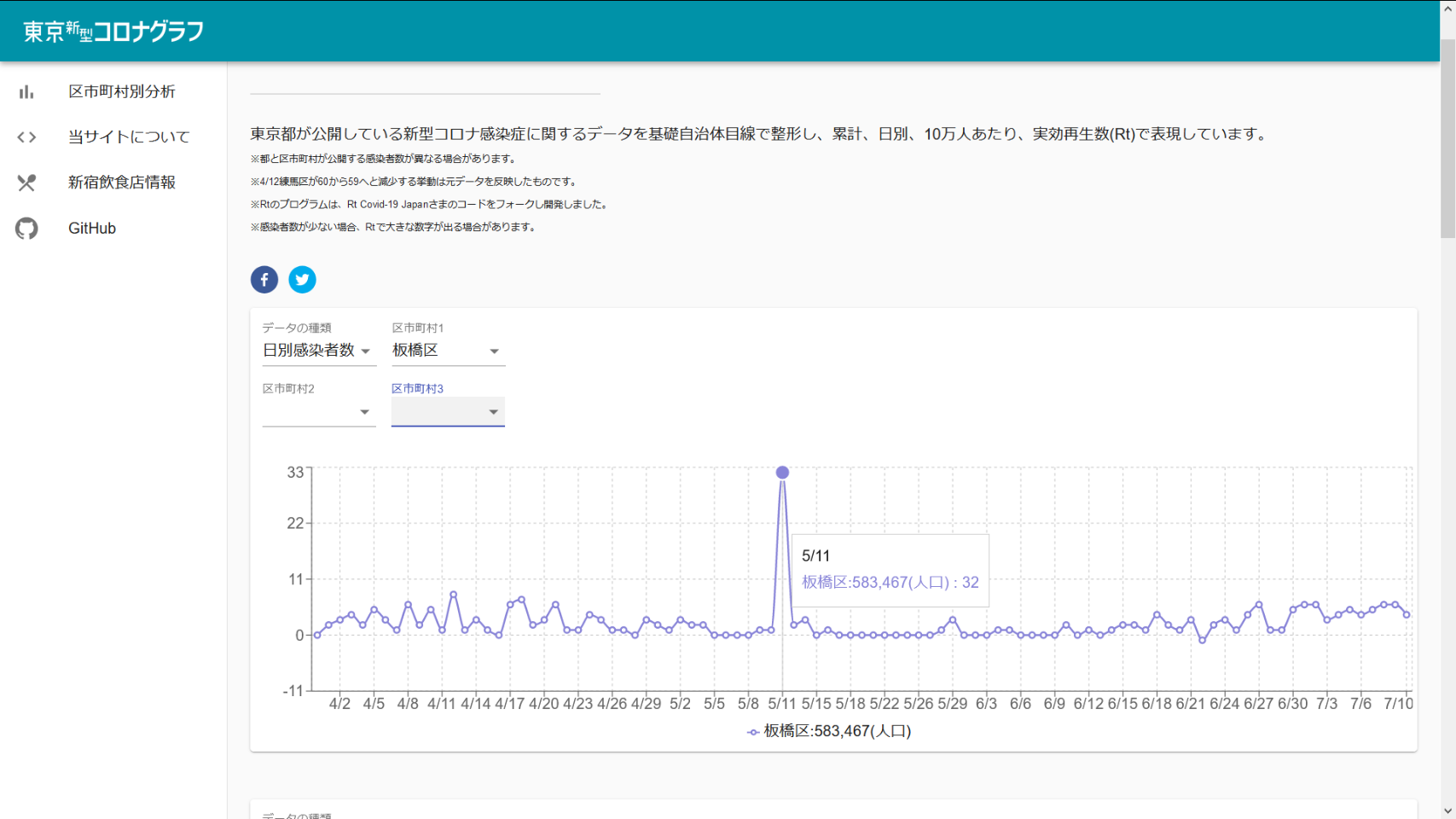
Task: Click the 5/11 peak data point
Action: point(782,473)
